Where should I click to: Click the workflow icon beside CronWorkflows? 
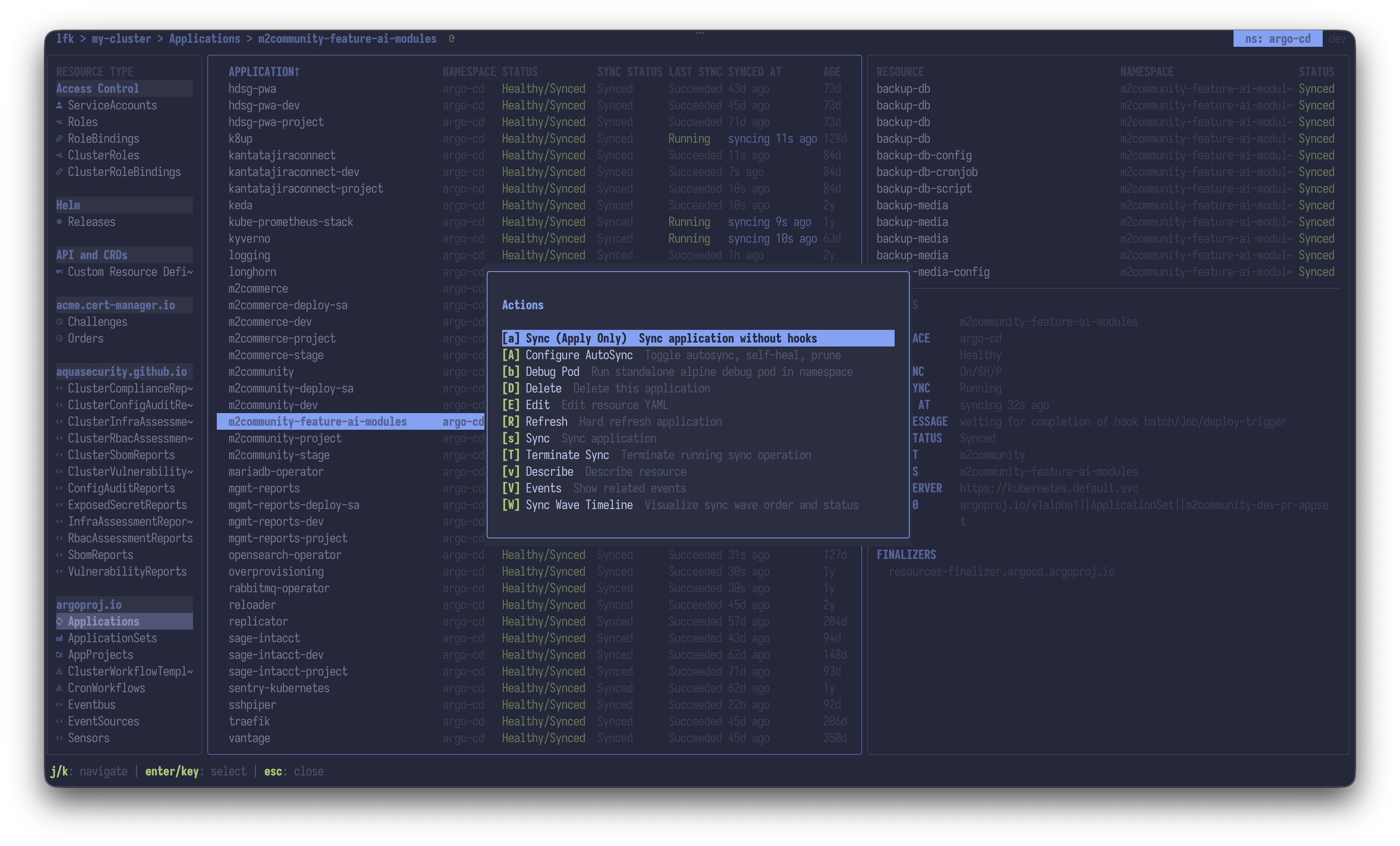[x=59, y=688]
